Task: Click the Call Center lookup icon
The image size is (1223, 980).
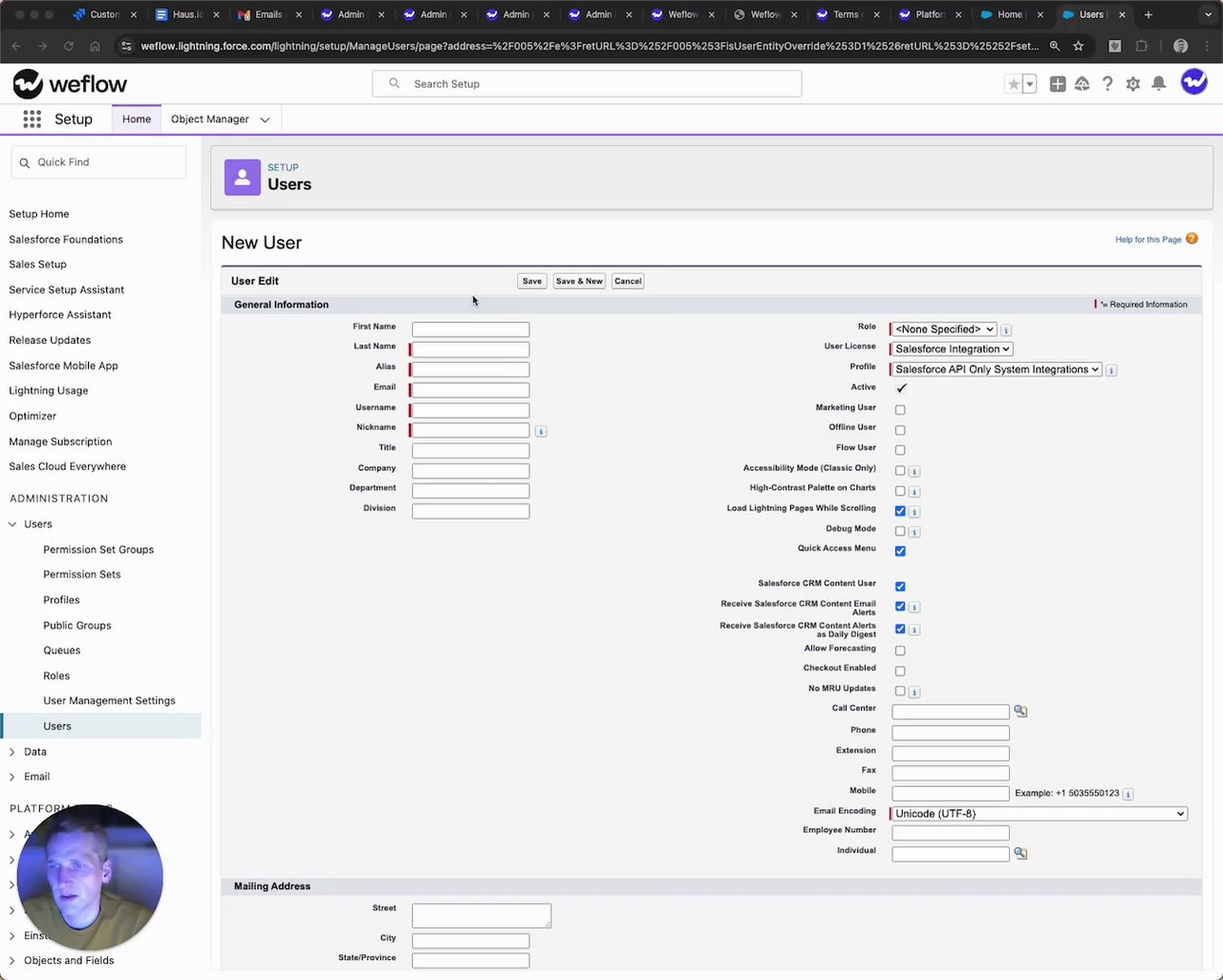Action: (1020, 711)
